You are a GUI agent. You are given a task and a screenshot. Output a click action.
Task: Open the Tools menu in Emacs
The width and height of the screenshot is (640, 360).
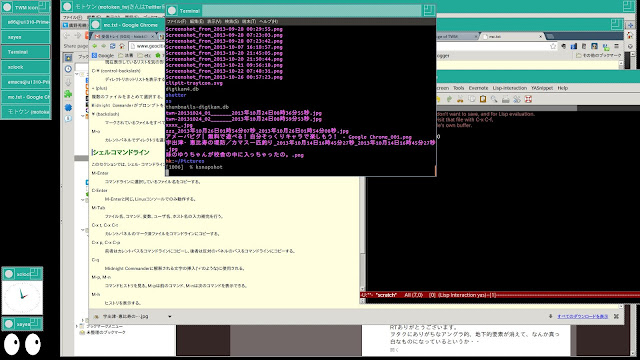(458, 88)
